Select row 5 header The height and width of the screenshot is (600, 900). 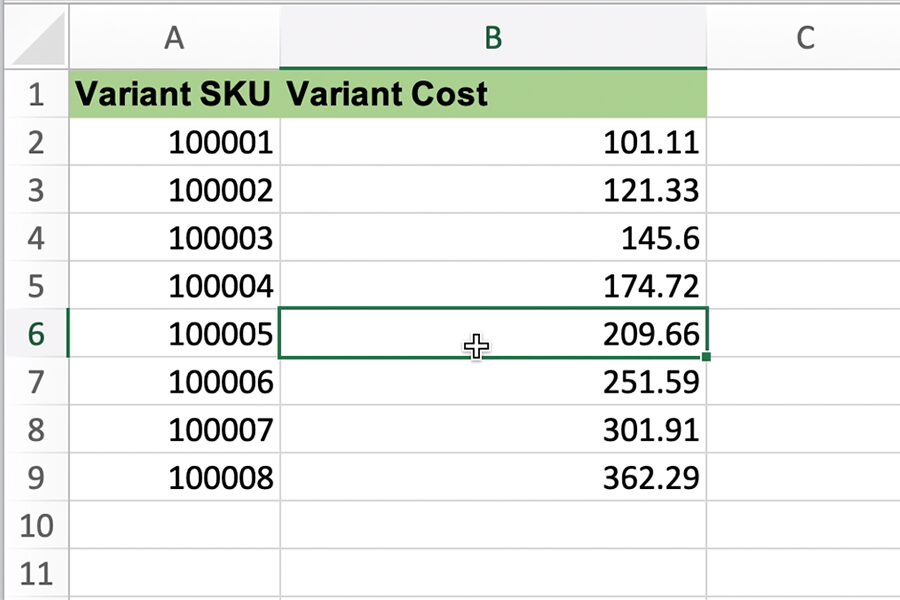click(36, 285)
